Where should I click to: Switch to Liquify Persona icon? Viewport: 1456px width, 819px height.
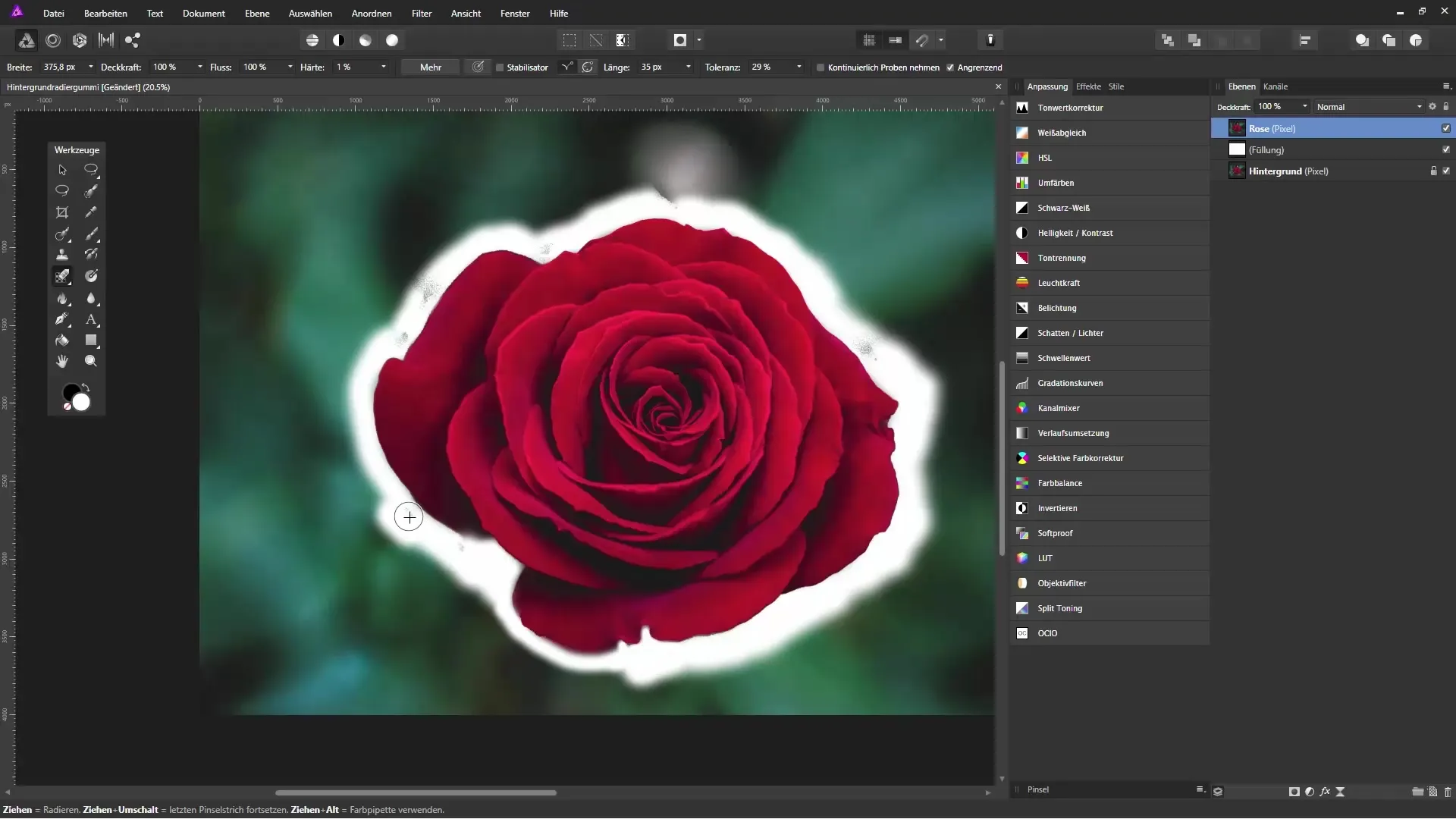click(x=53, y=40)
